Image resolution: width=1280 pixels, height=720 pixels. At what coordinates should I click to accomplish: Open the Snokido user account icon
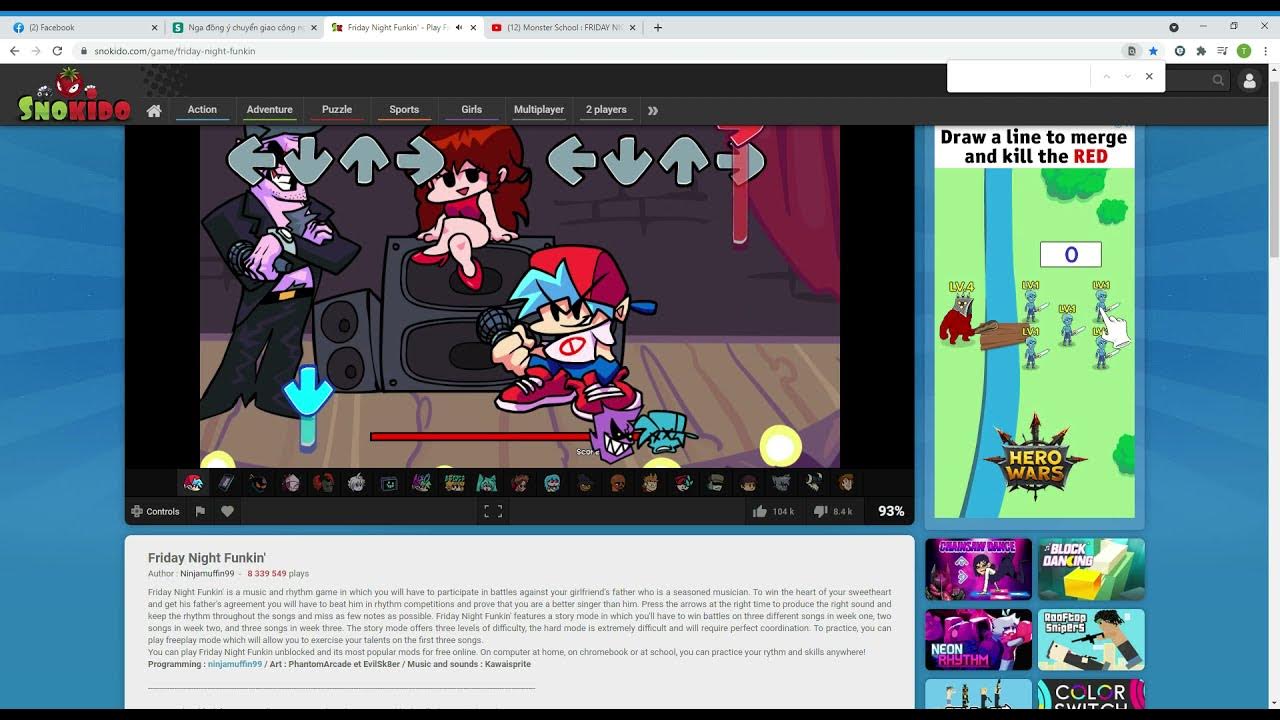(x=1249, y=81)
